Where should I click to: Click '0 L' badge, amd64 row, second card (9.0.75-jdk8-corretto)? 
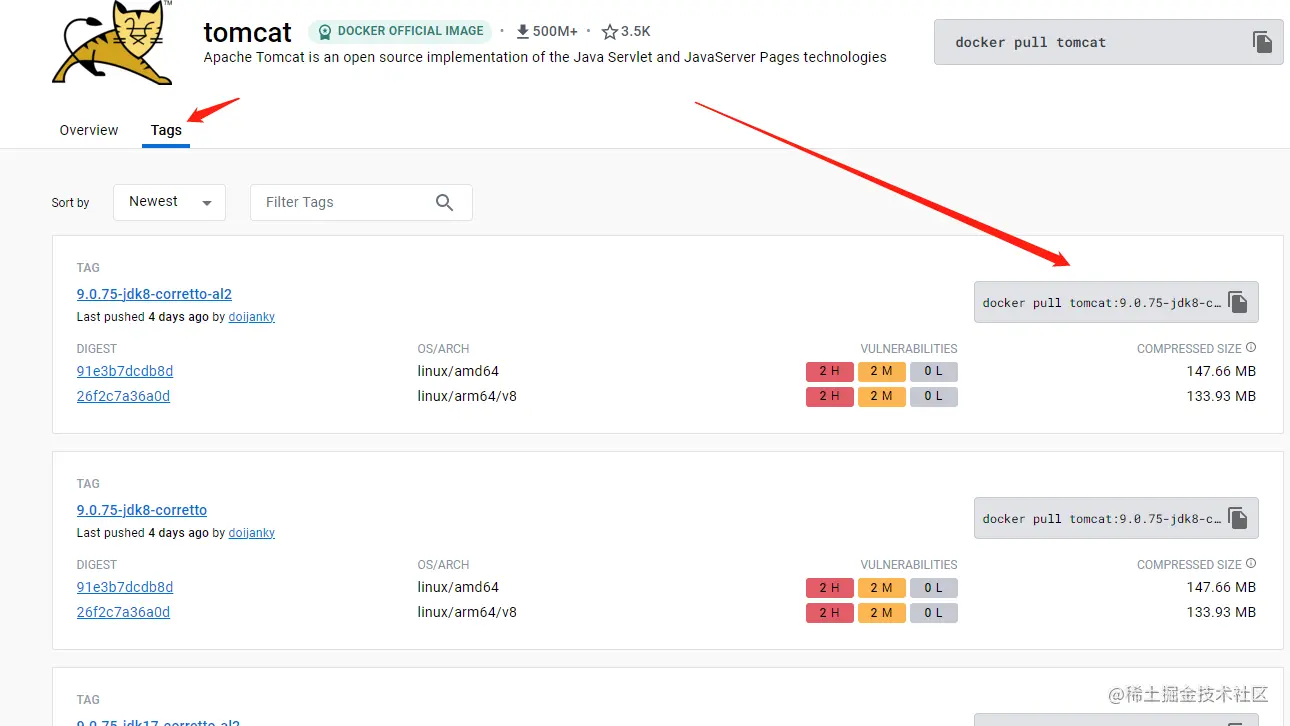(x=934, y=587)
